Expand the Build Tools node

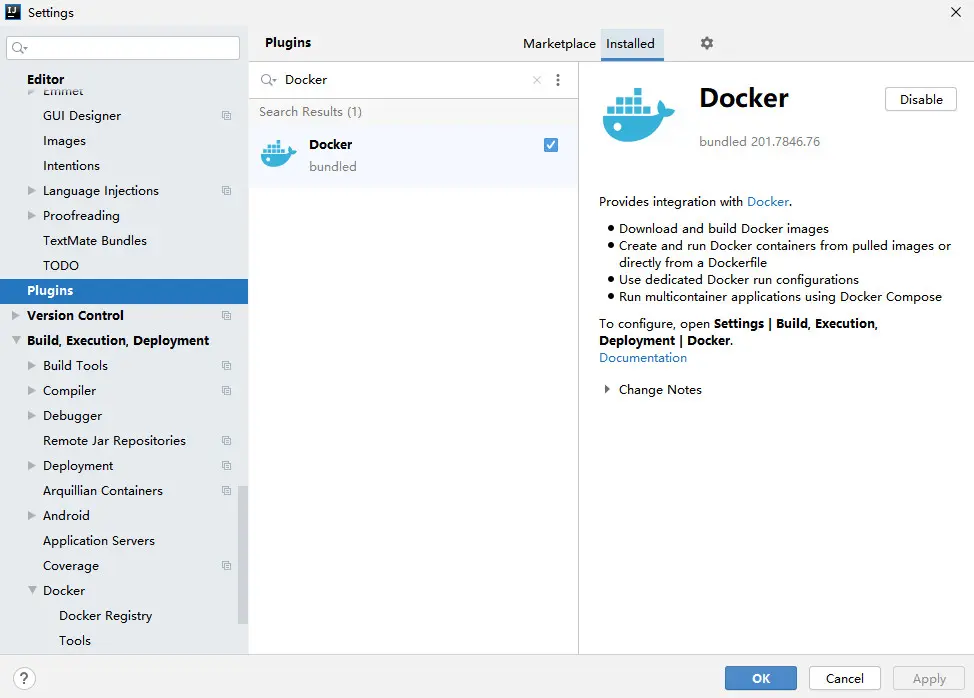[32, 366]
